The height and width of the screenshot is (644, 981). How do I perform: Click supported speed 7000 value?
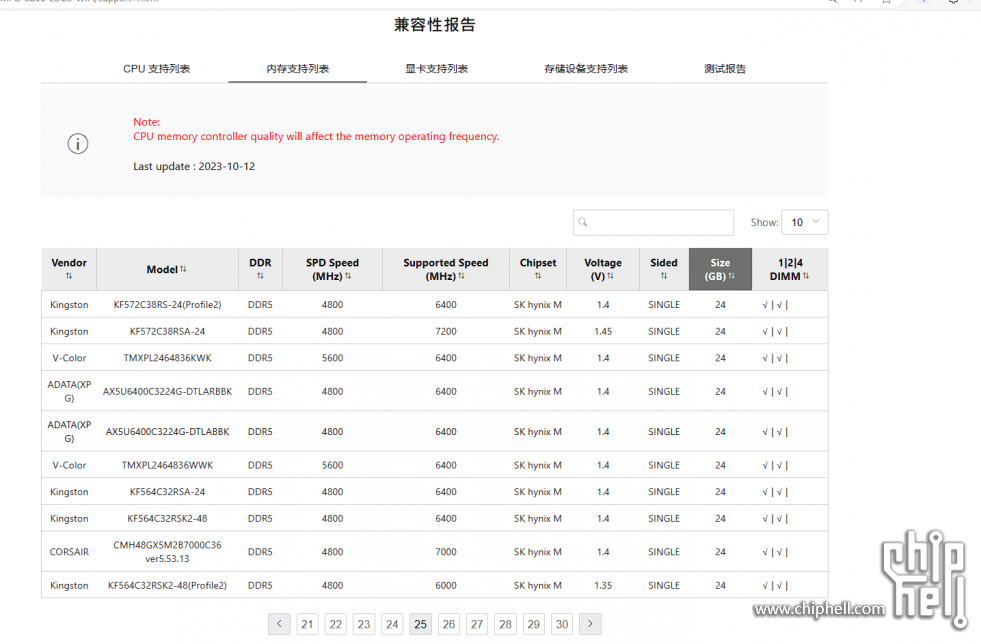pyautogui.click(x=446, y=552)
